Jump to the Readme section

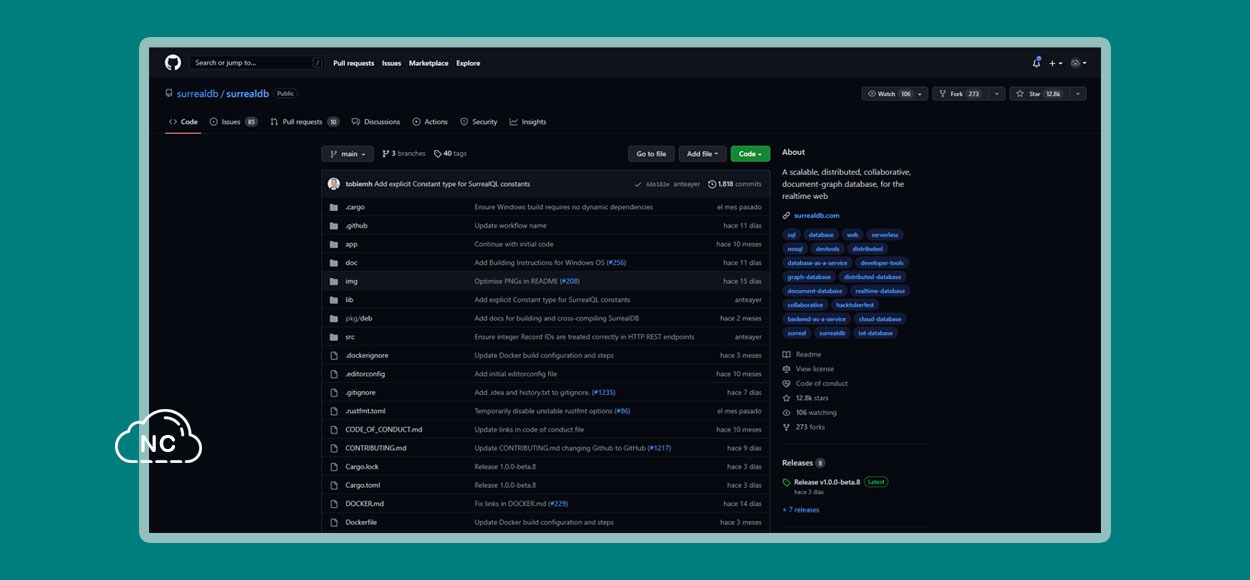point(808,354)
